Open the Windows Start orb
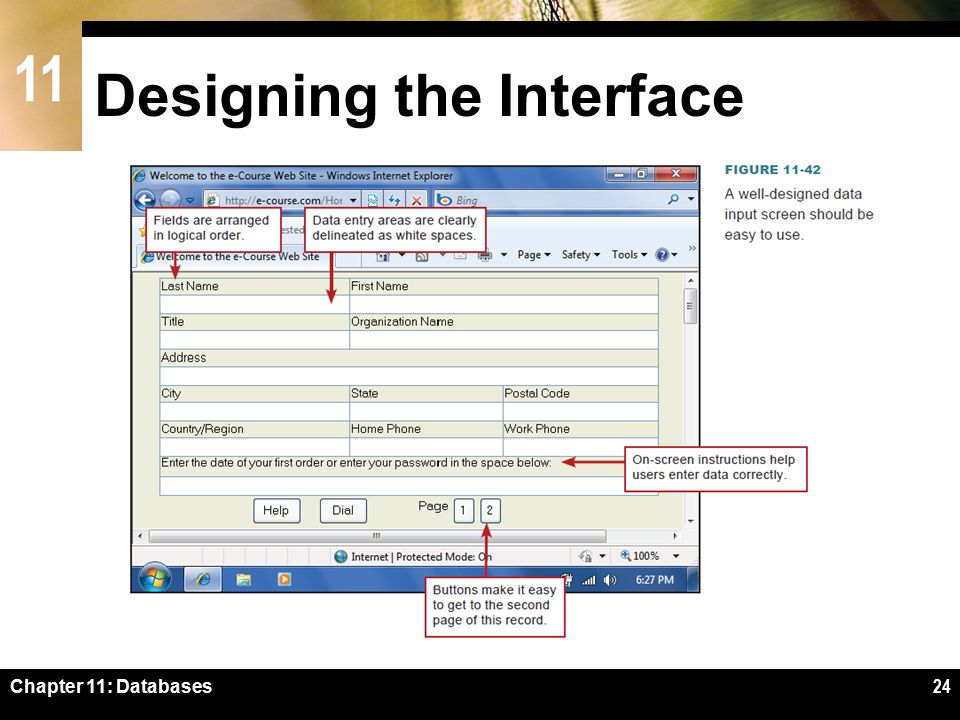This screenshot has width=960, height=720. (154, 578)
